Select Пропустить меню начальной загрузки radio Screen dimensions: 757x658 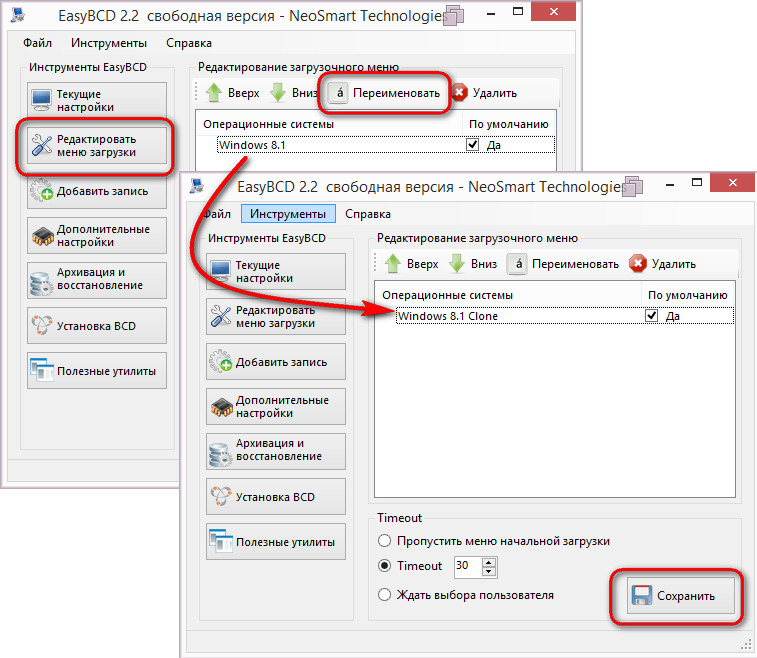(384, 541)
